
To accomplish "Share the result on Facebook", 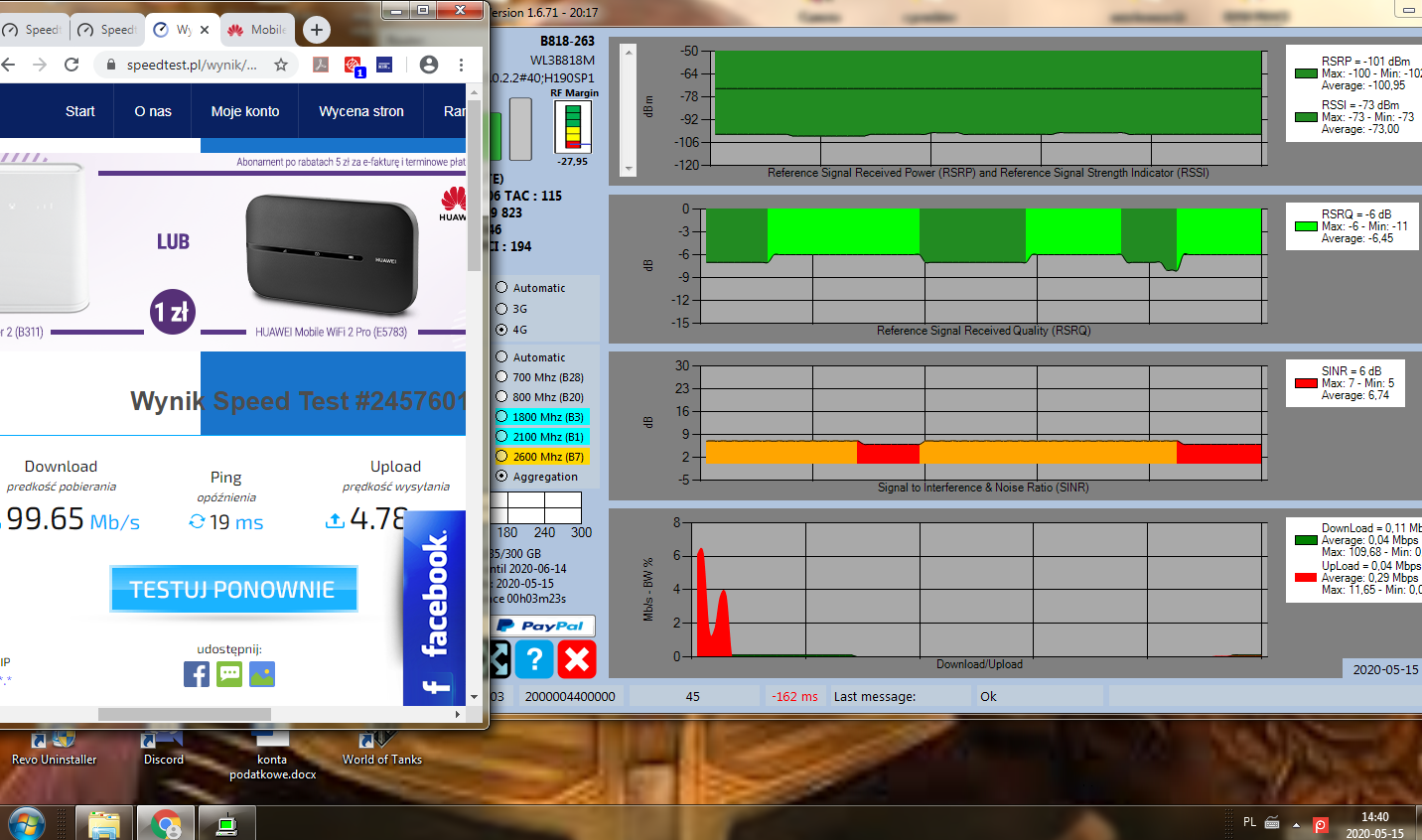I will tap(197, 675).
